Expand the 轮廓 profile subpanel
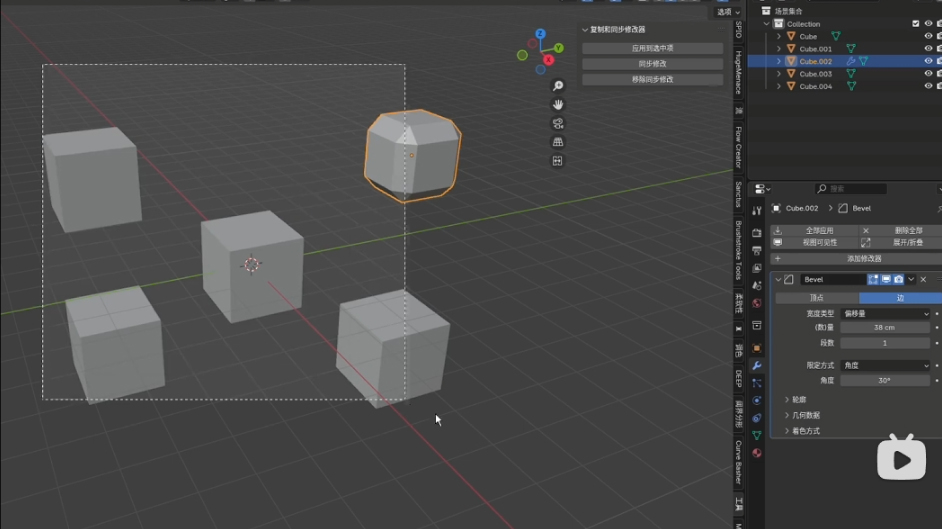This screenshot has height=529, width=942. coord(787,399)
